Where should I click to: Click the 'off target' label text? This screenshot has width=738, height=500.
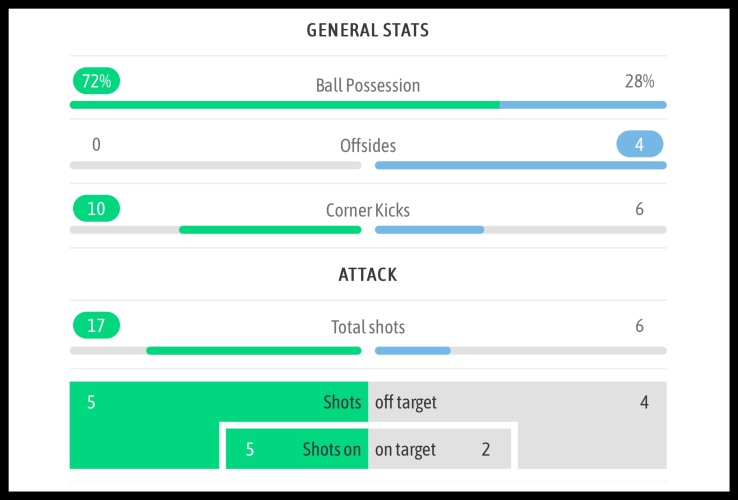point(406,403)
